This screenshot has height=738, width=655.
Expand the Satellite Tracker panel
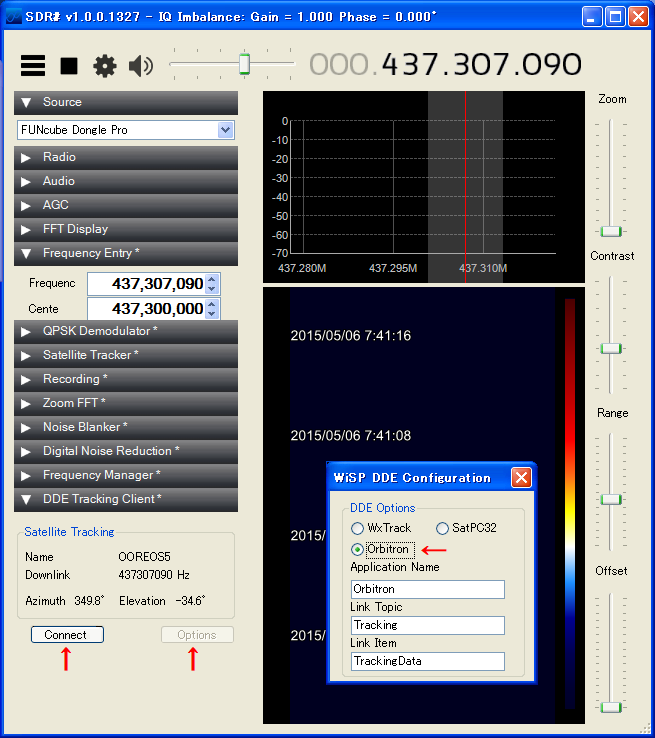(126, 355)
